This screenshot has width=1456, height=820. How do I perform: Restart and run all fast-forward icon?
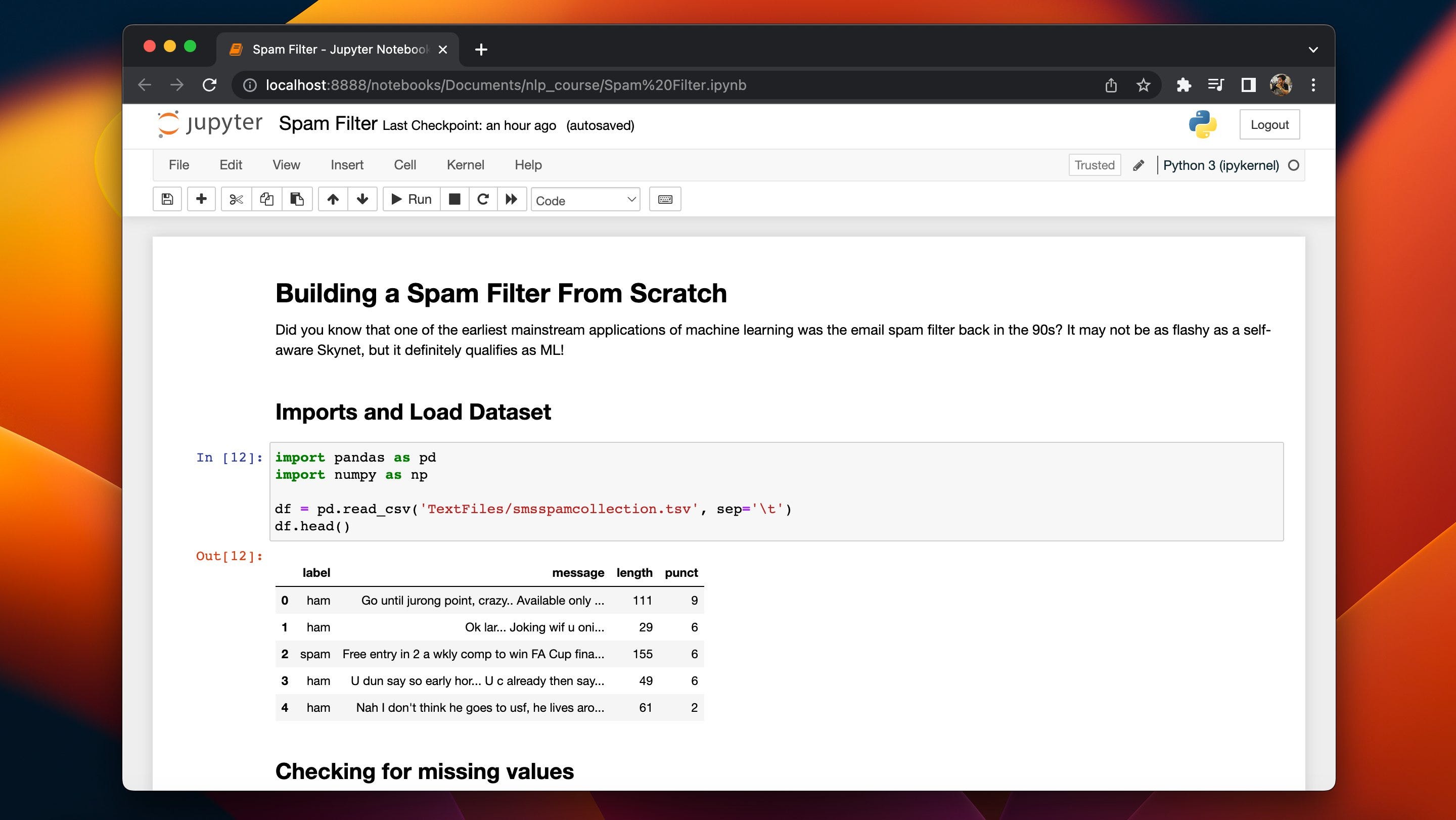(512, 199)
